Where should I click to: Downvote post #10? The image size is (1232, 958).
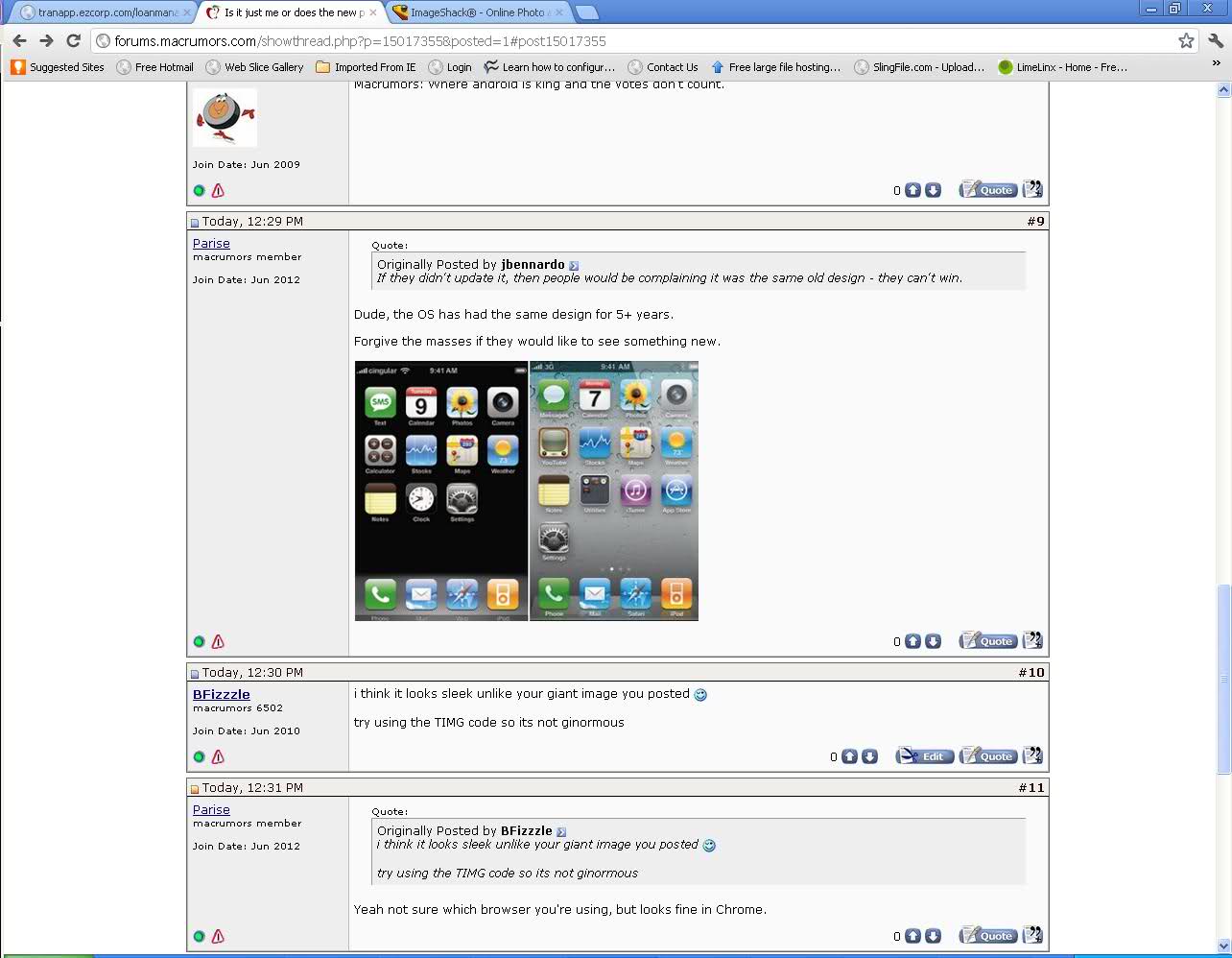click(869, 756)
